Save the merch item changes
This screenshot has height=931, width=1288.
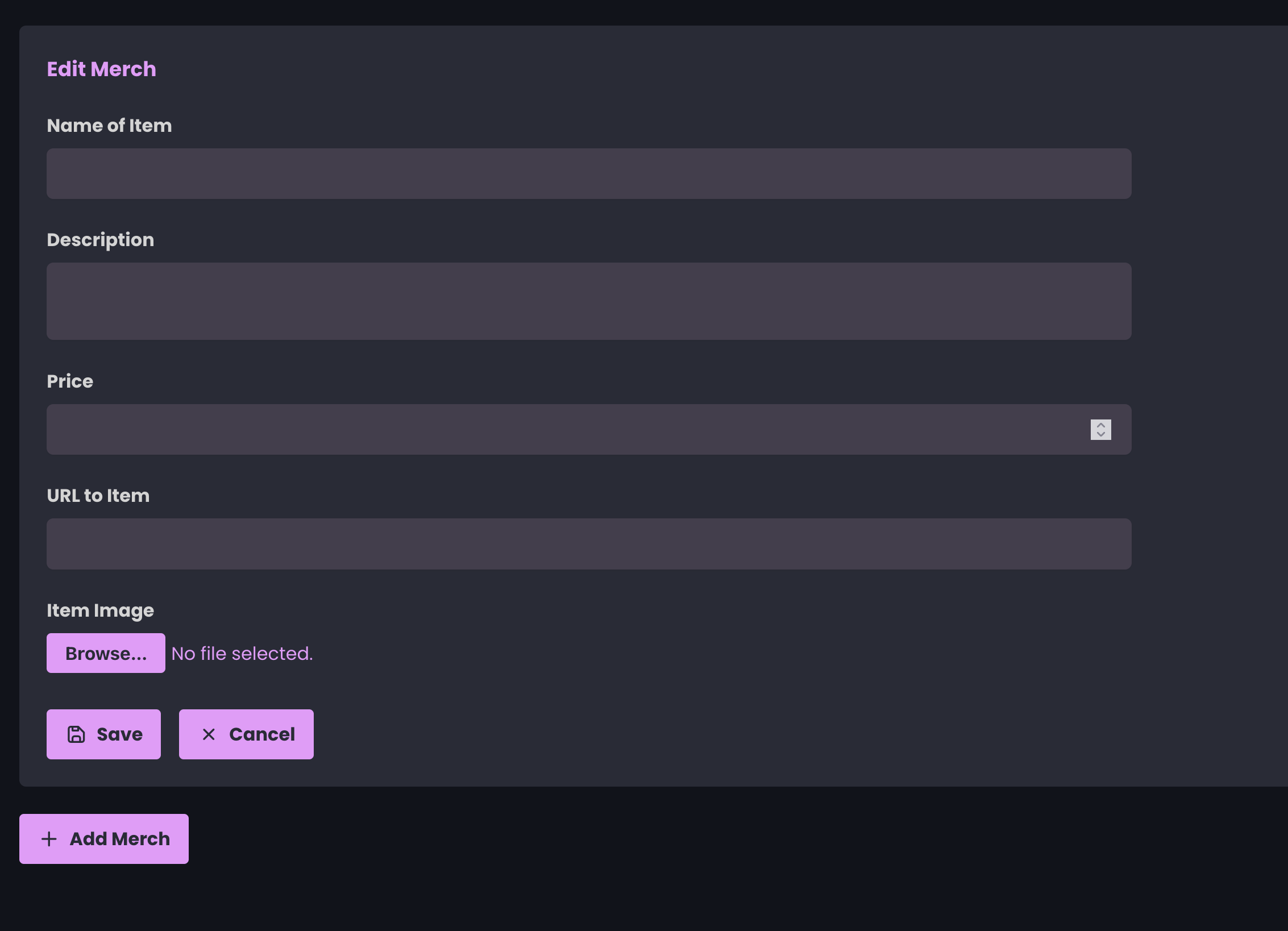103,734
